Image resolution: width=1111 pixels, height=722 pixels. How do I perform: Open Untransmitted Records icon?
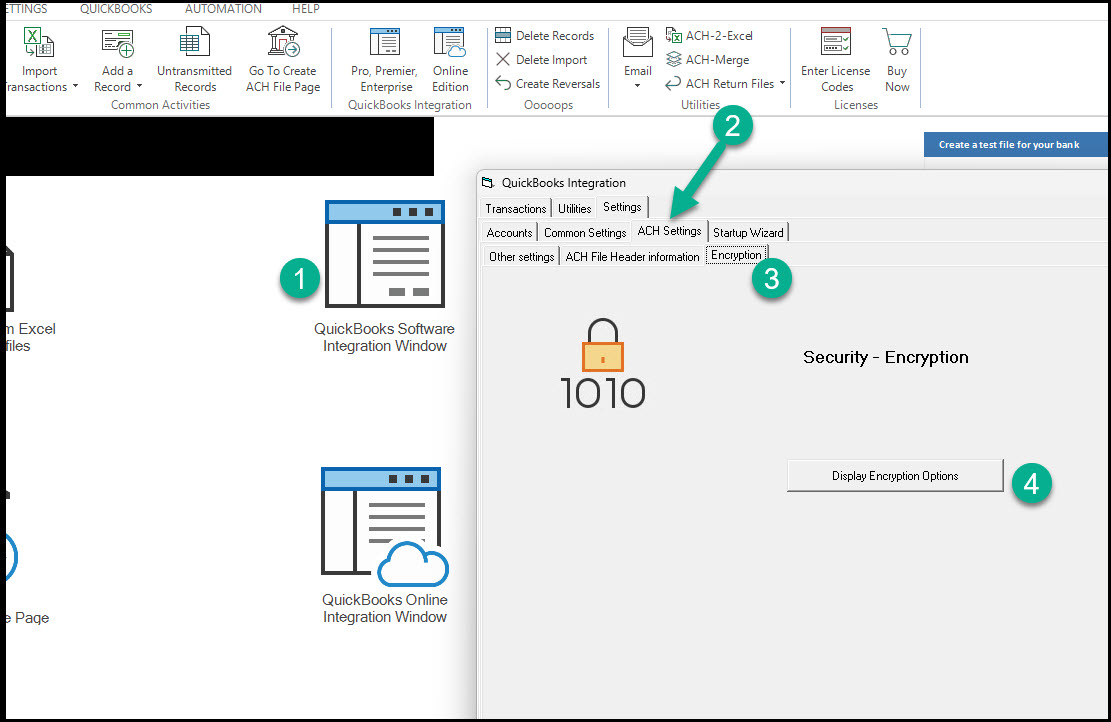coord(194,42)
